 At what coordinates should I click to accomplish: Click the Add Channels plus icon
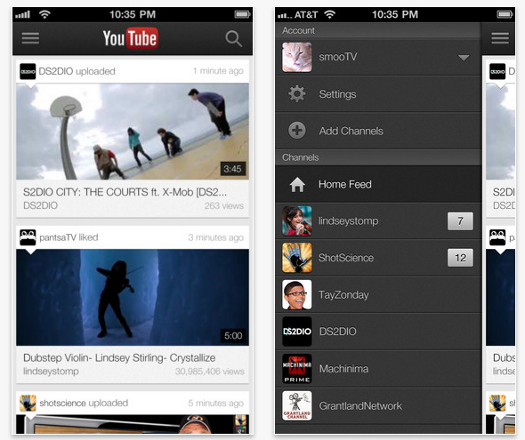coord(297,131)
